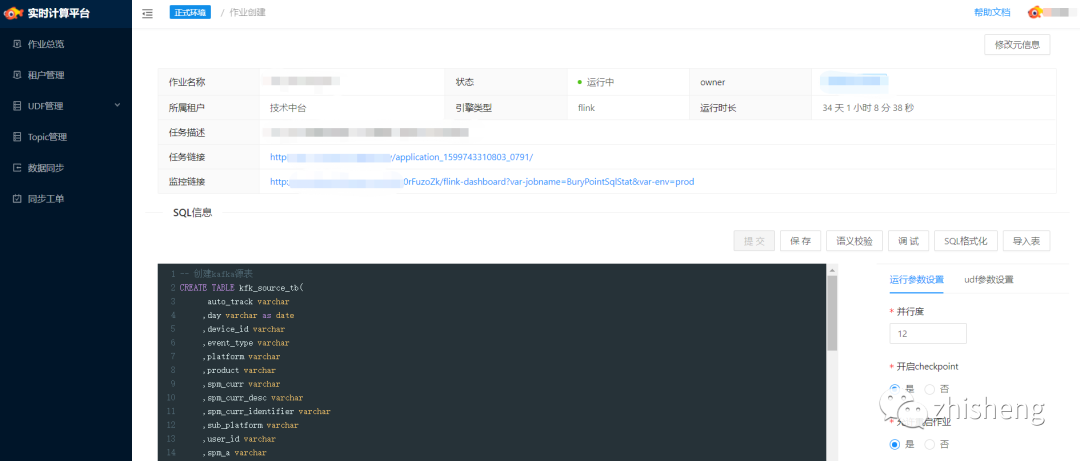Click the Topic管理 sidebar icon

tap(17, 137)
